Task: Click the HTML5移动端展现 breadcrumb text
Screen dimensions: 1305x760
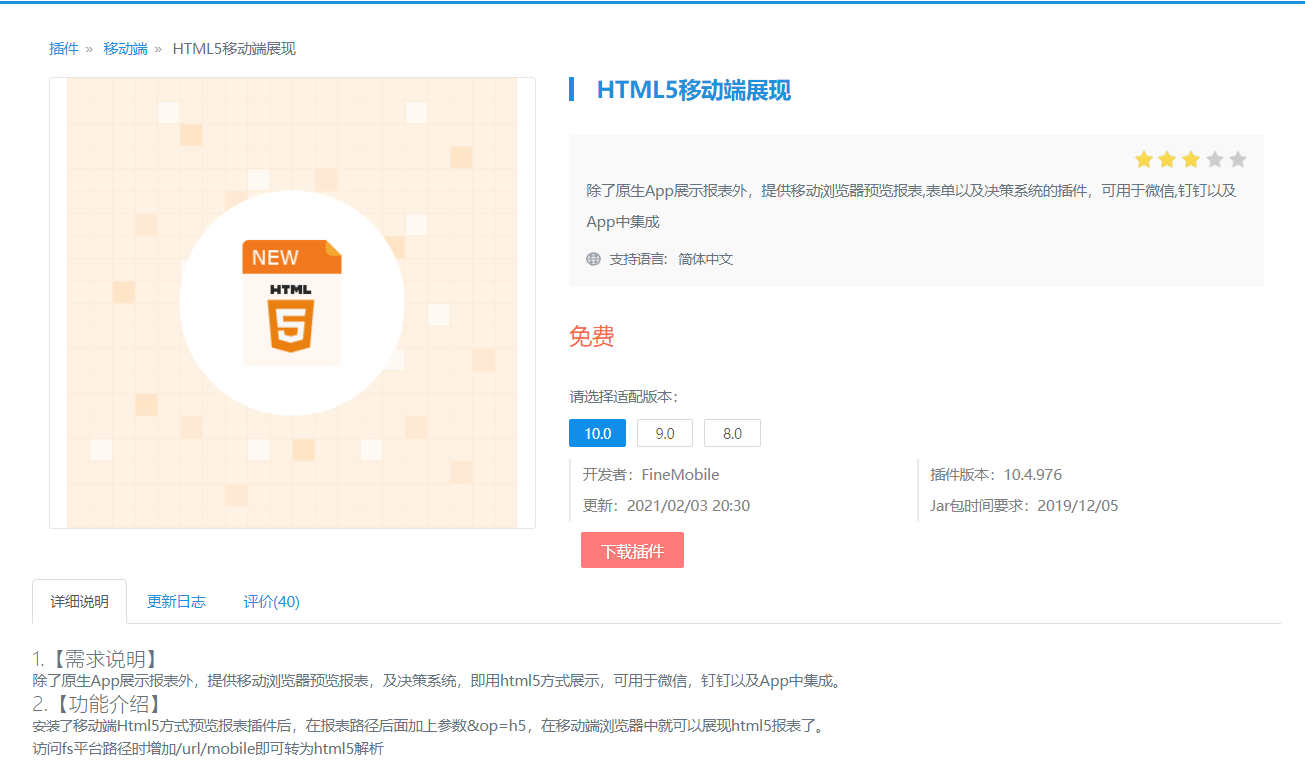Action: point(234,49)
